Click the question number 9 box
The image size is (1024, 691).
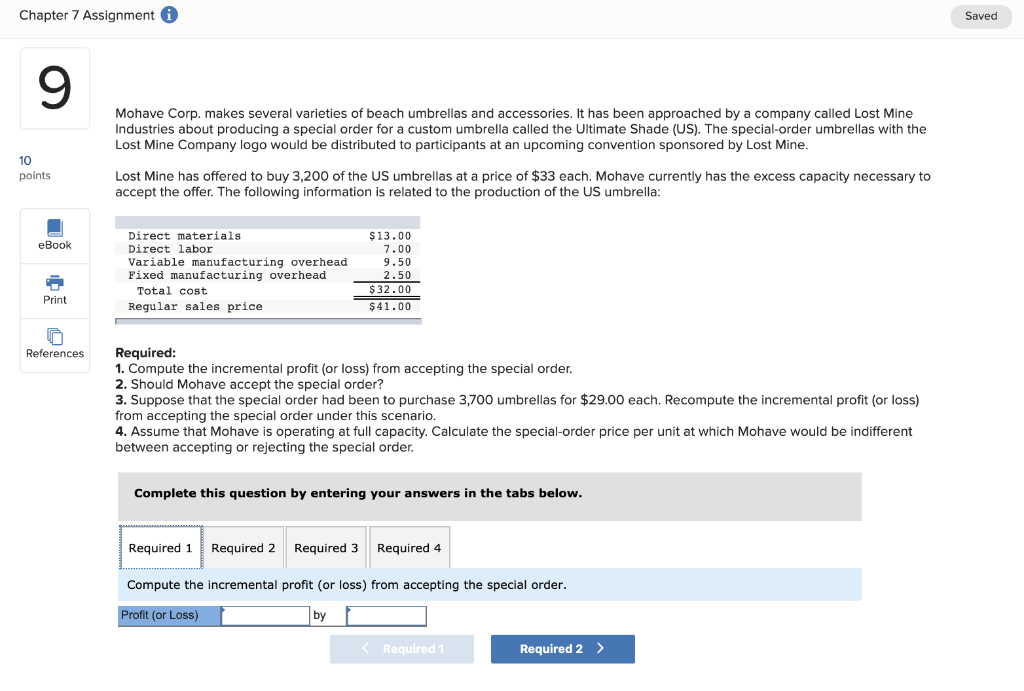(x=55, y=88)
